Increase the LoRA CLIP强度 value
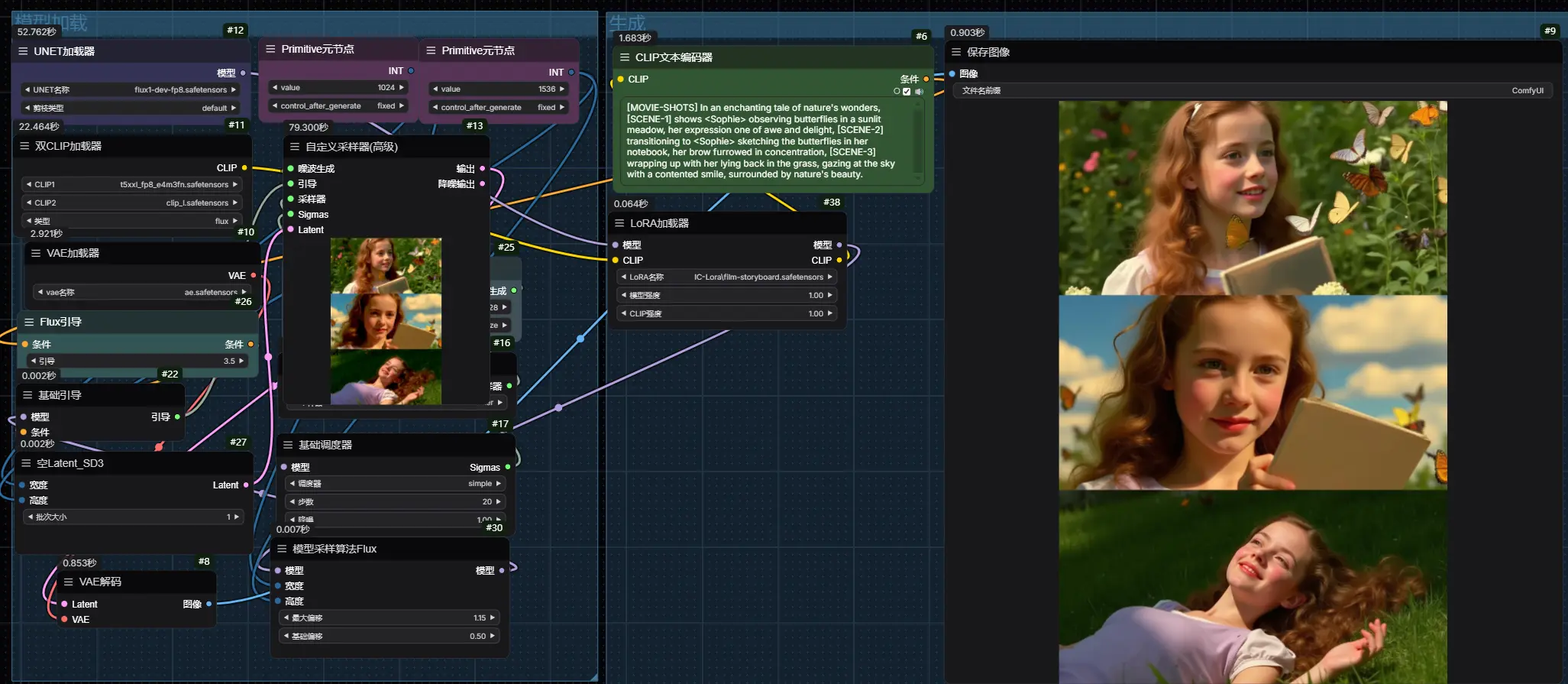The height and width of the screenshot is (684, 1568). (x=829, y=313)
